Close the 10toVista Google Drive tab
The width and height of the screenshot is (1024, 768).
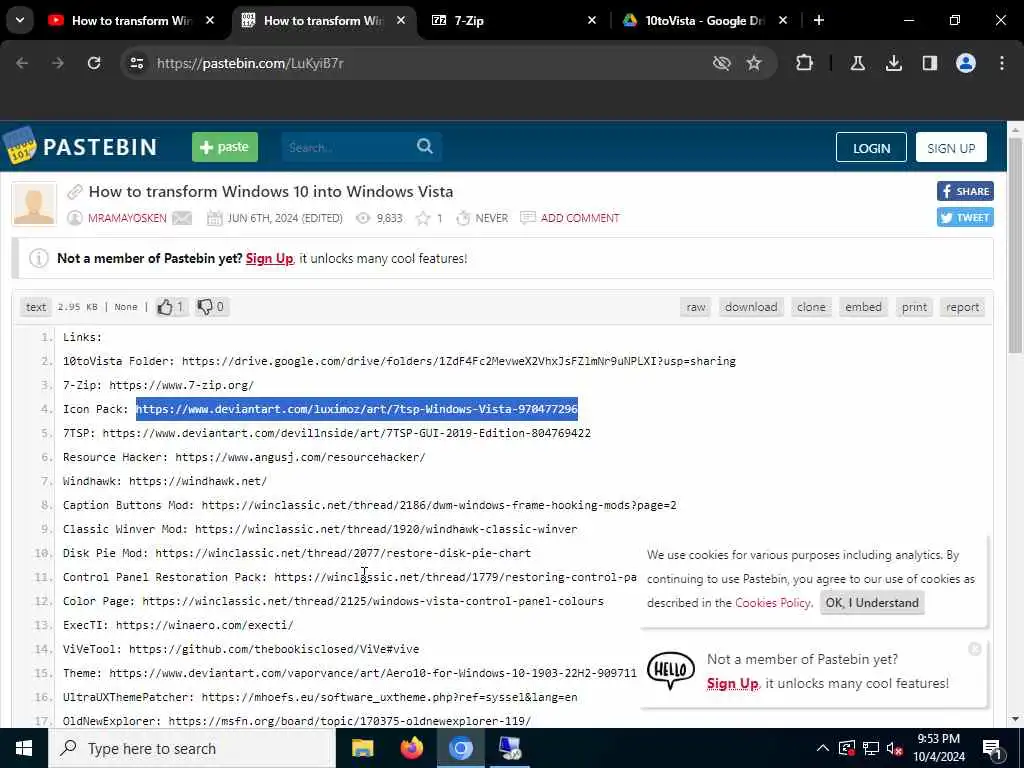click(x=783, y=21)
